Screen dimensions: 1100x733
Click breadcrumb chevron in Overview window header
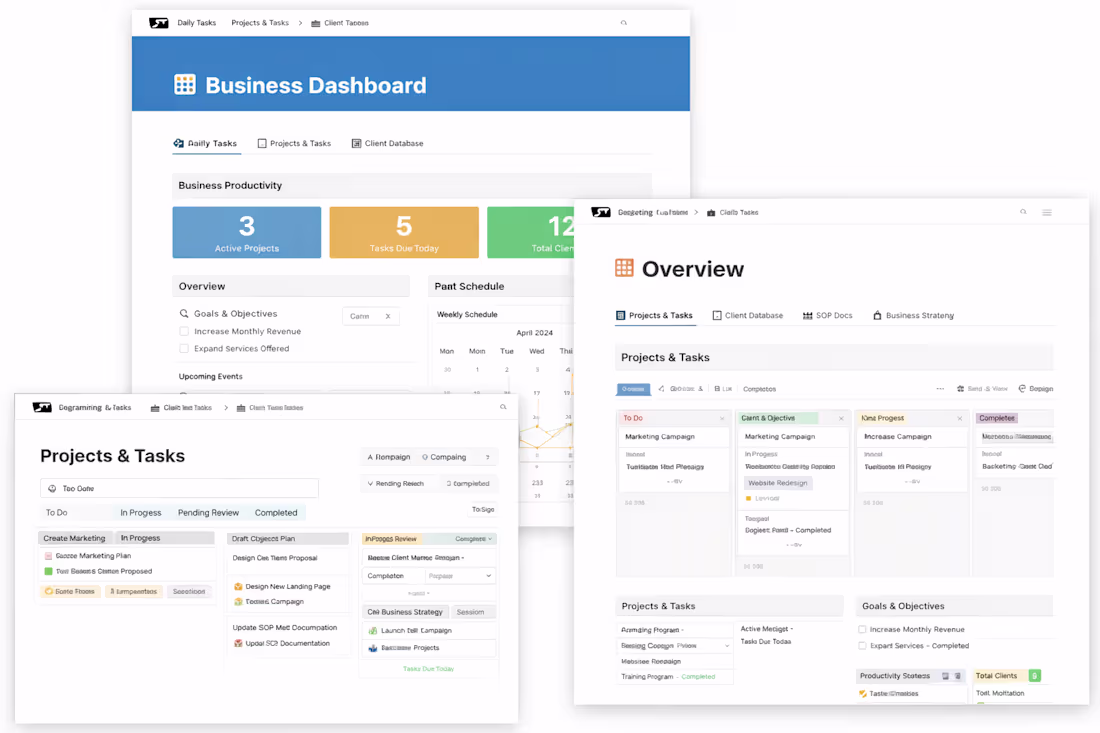pos(696,213)
